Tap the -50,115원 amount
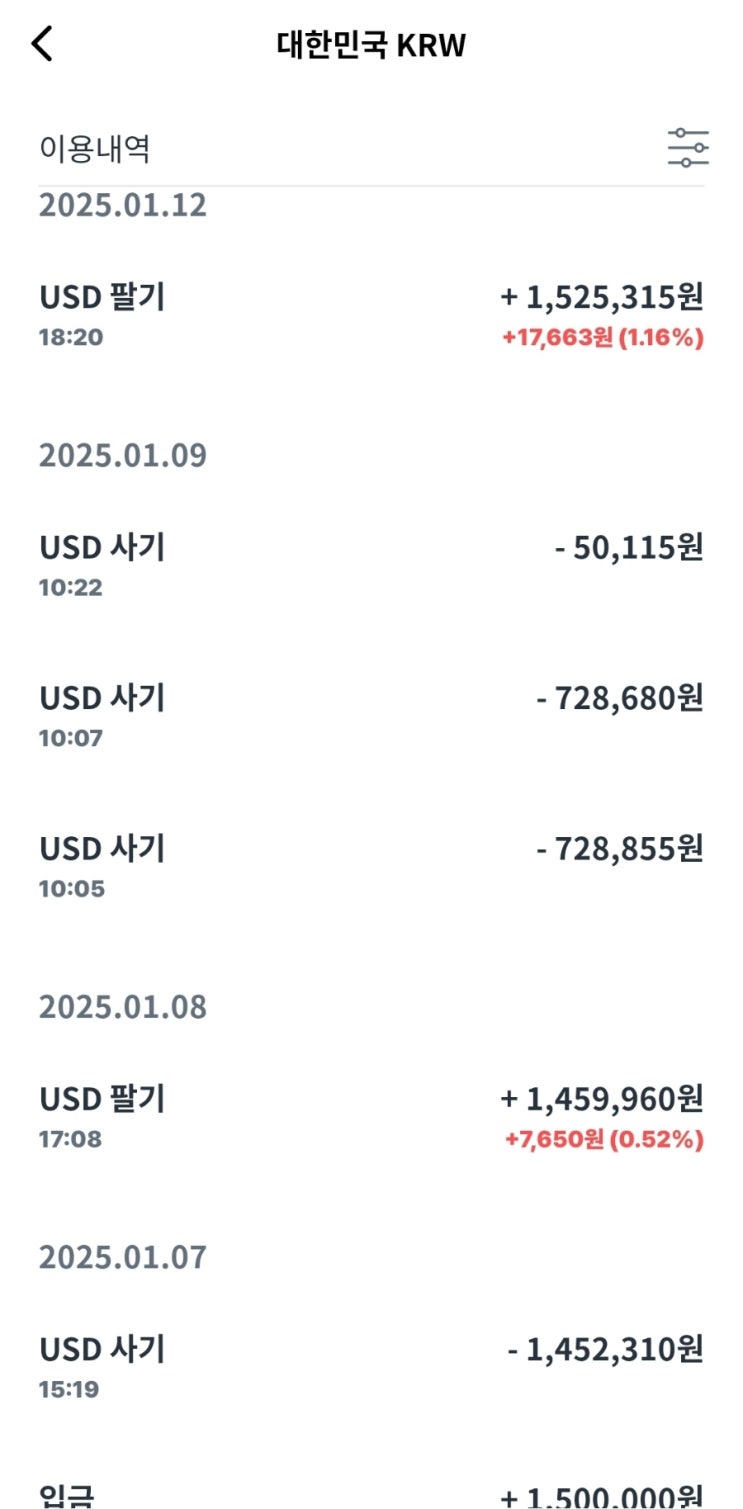 coord(629,548)
